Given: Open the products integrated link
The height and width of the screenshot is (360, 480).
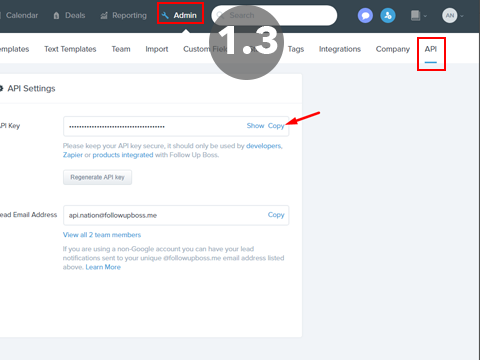Looking at the screenshot, I should tap(123, 155).
